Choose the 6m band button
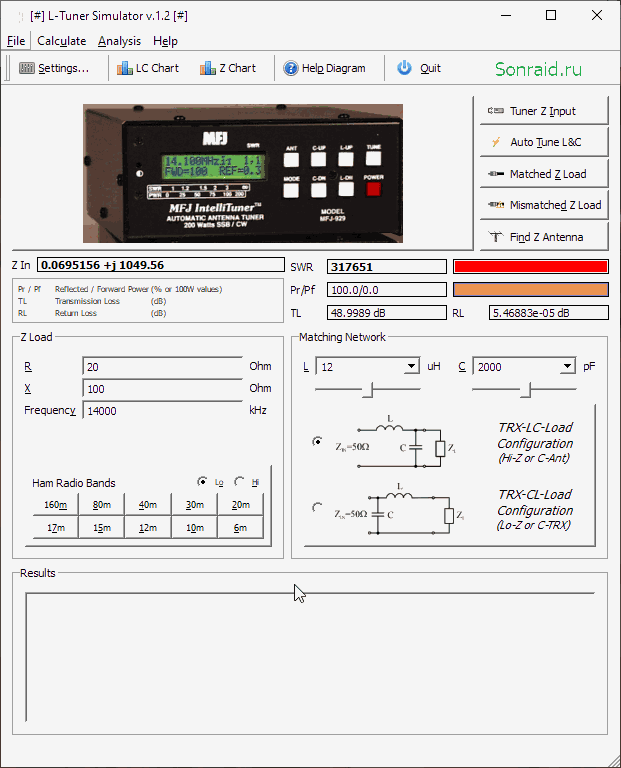 [x=240, y=528]
